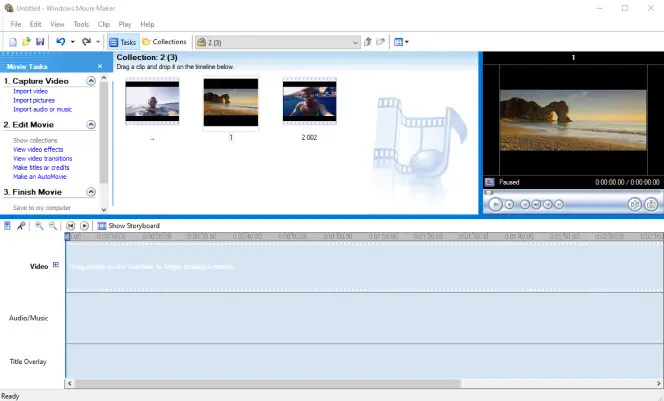Click the Back button in the monitor
The width and height of the screenshot is (664, 401).
pos(525,205)
